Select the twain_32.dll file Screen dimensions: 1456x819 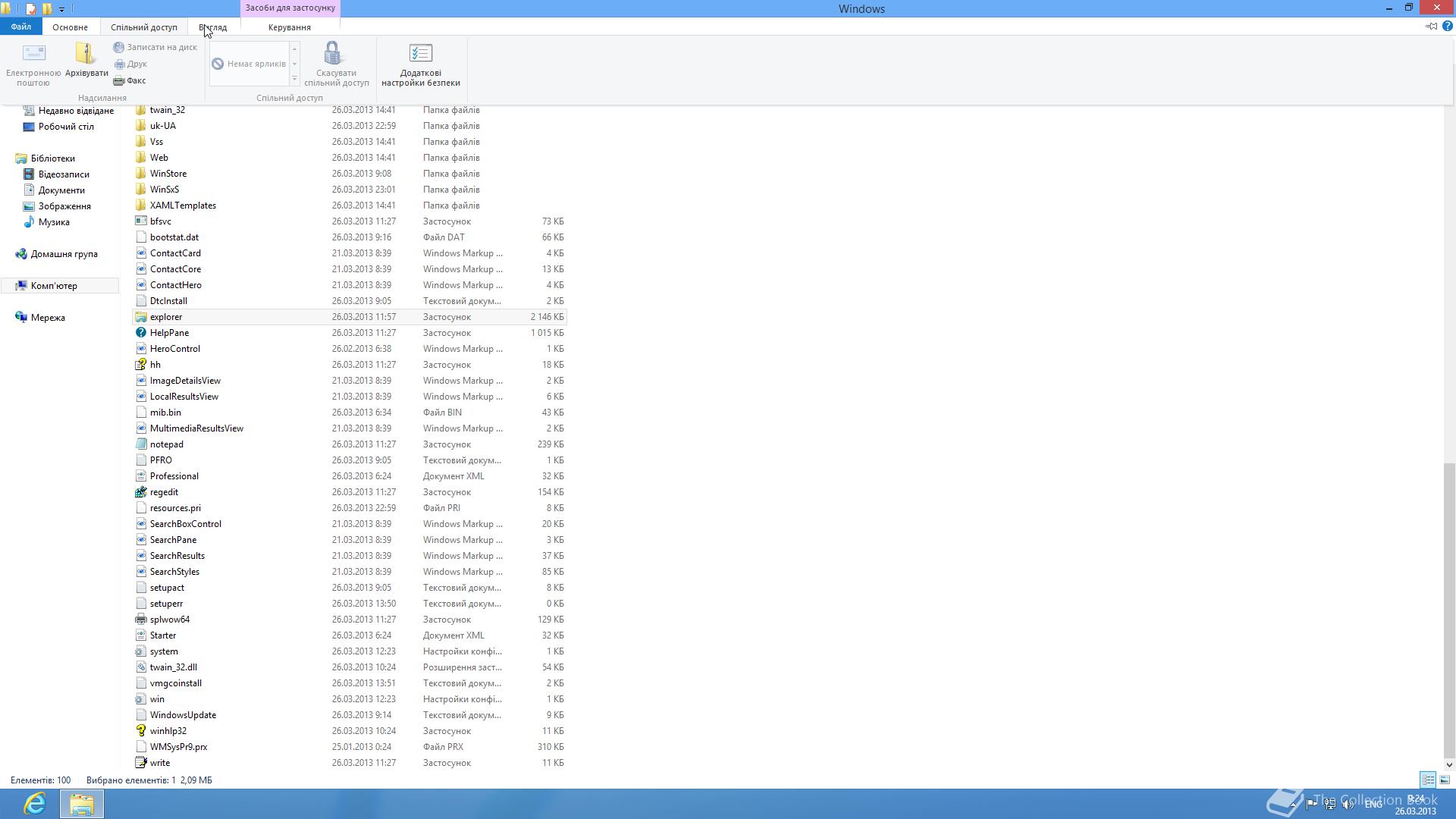pos(174,667)
